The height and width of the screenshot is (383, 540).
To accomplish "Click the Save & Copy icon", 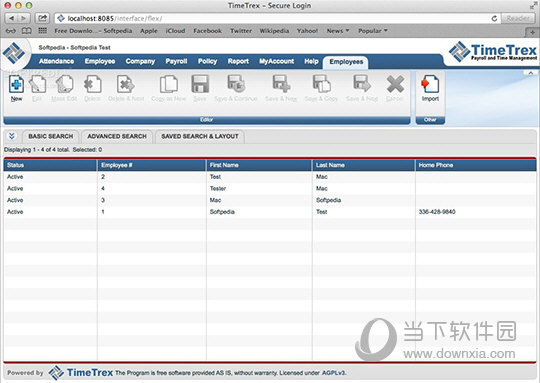I will pyautogui.click(x=321, y=84).
